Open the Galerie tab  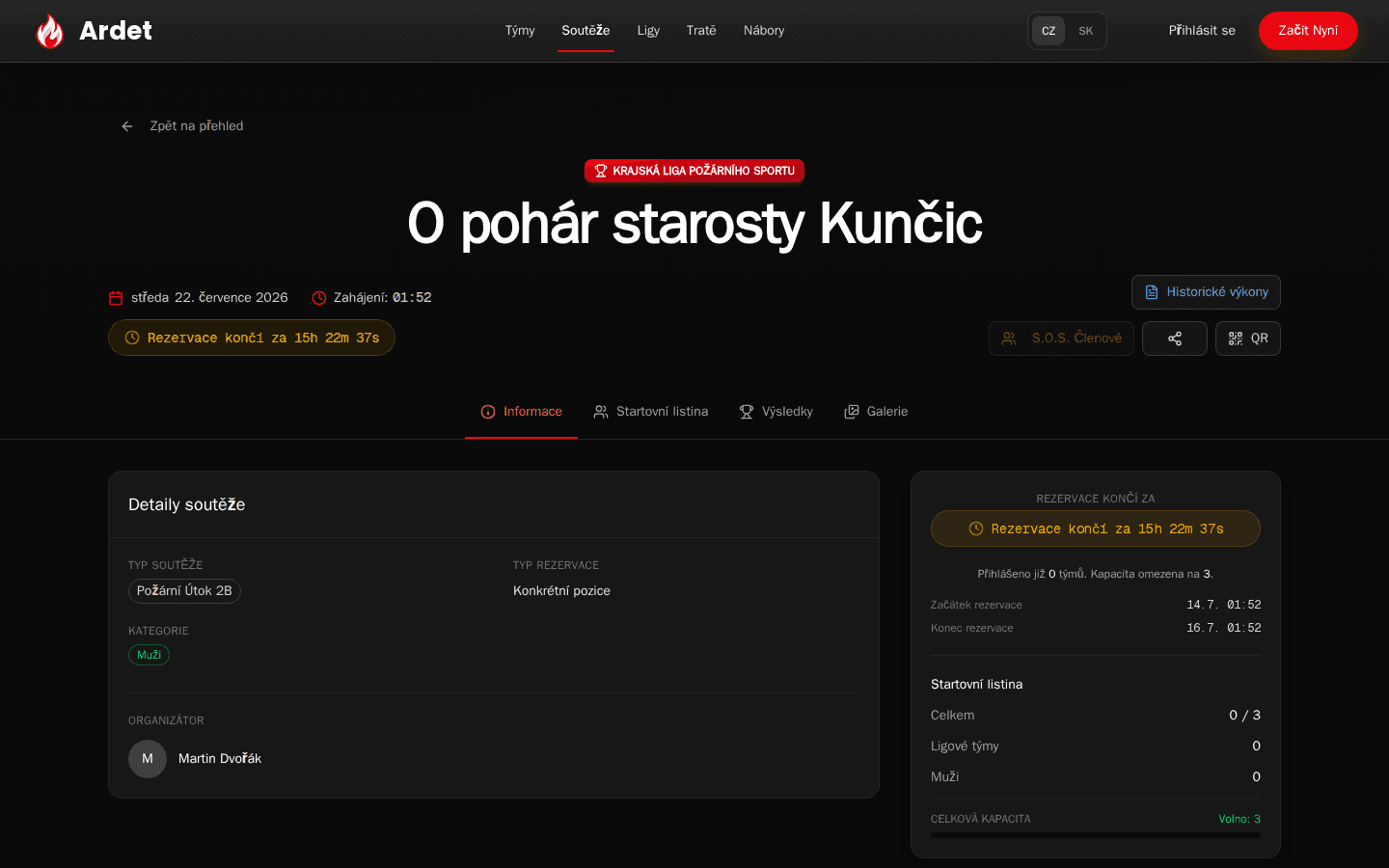click(877, 412)
